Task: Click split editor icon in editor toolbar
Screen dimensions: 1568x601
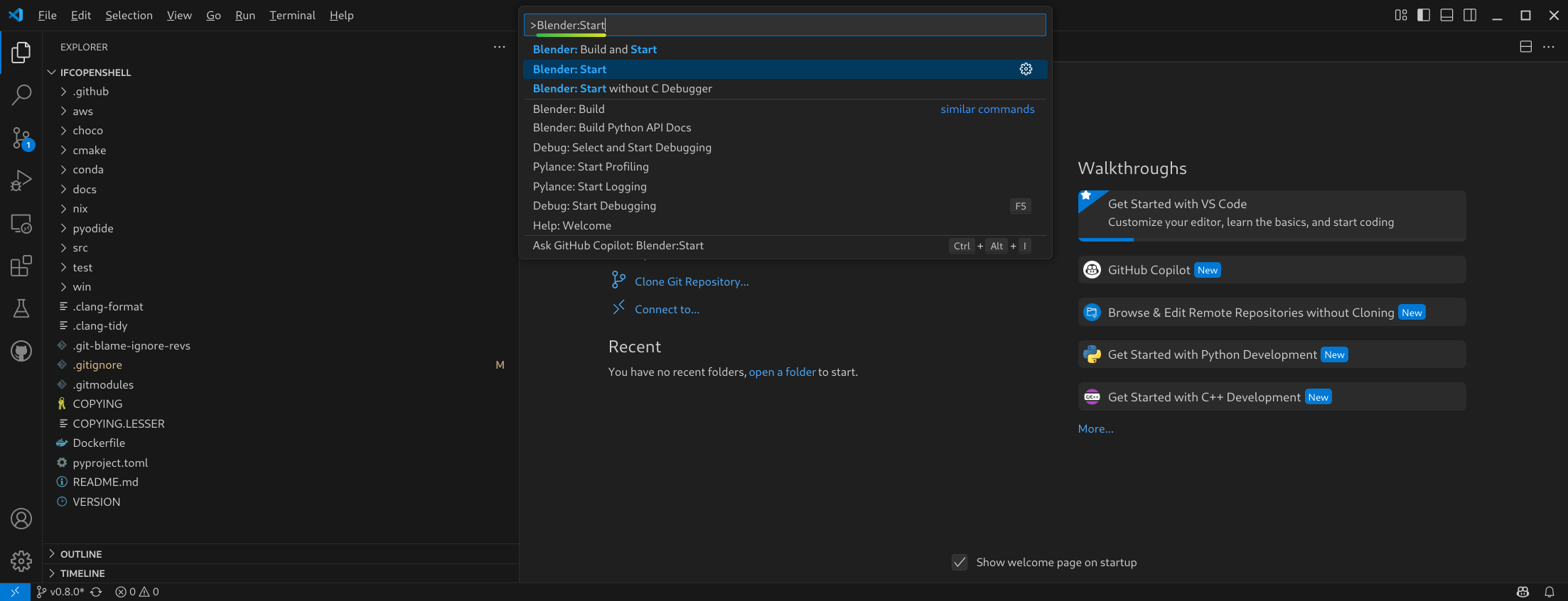Action: (x=1525, y=47)
